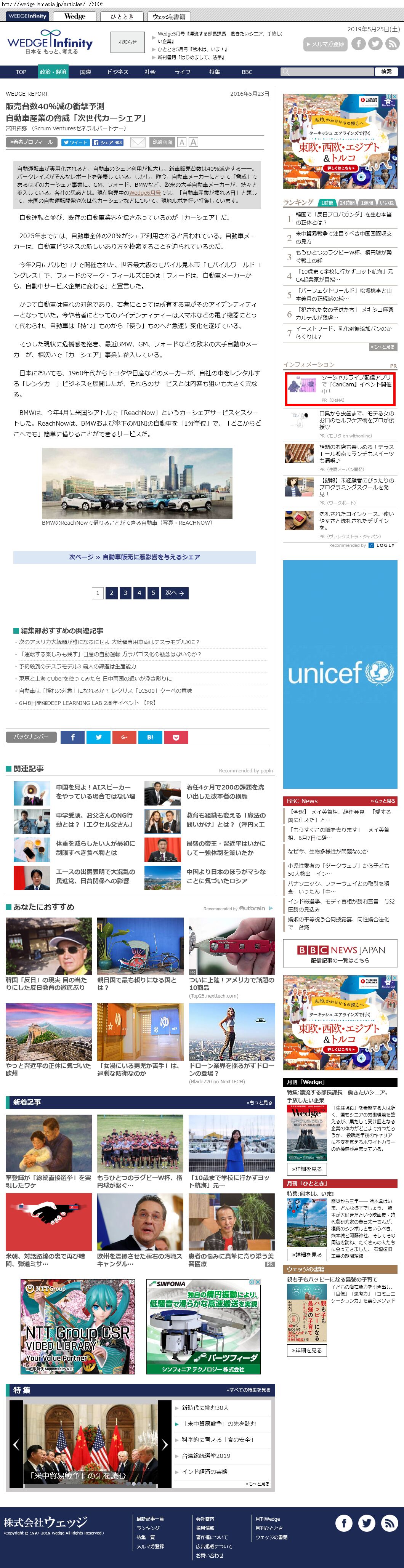Click previous arrow on feature slideshow

[x=16, y=1444]
